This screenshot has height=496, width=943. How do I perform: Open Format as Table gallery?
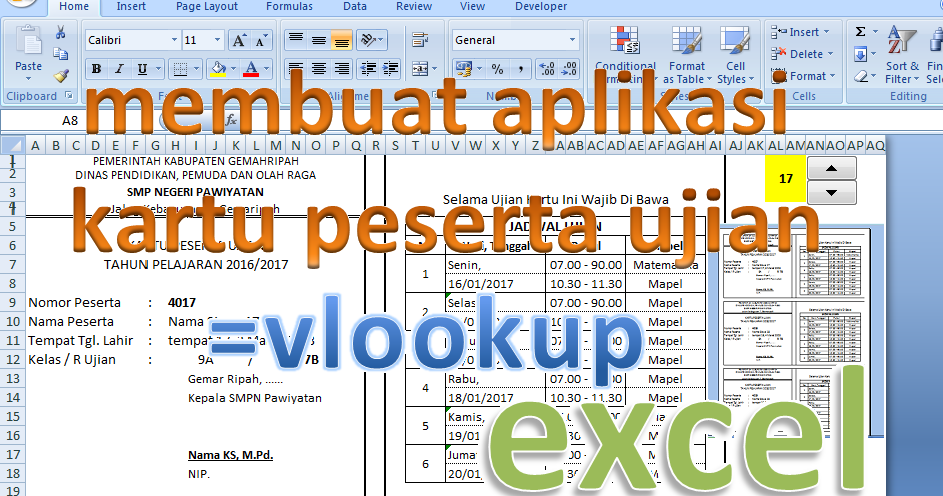[687, 54]
